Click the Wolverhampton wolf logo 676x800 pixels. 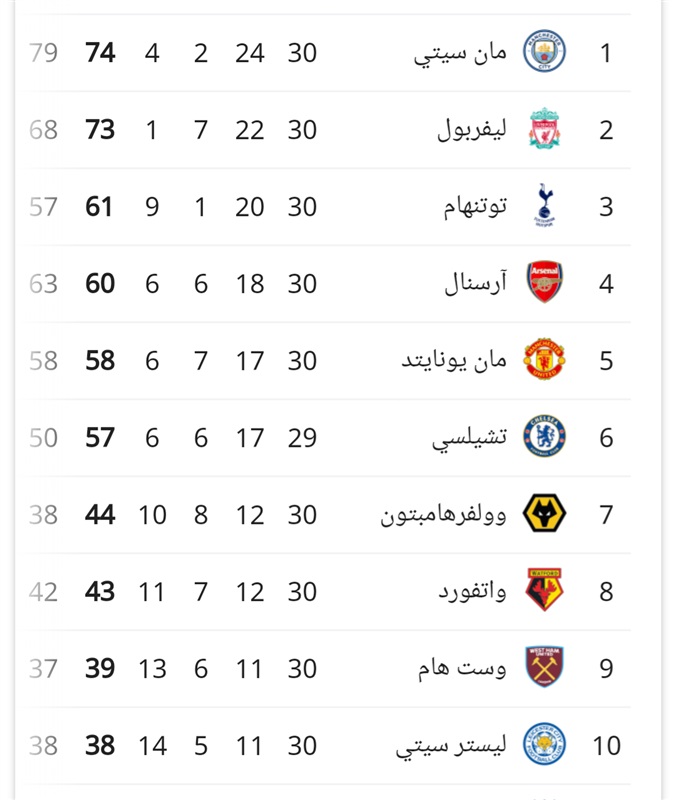click(x=544, y=513)
